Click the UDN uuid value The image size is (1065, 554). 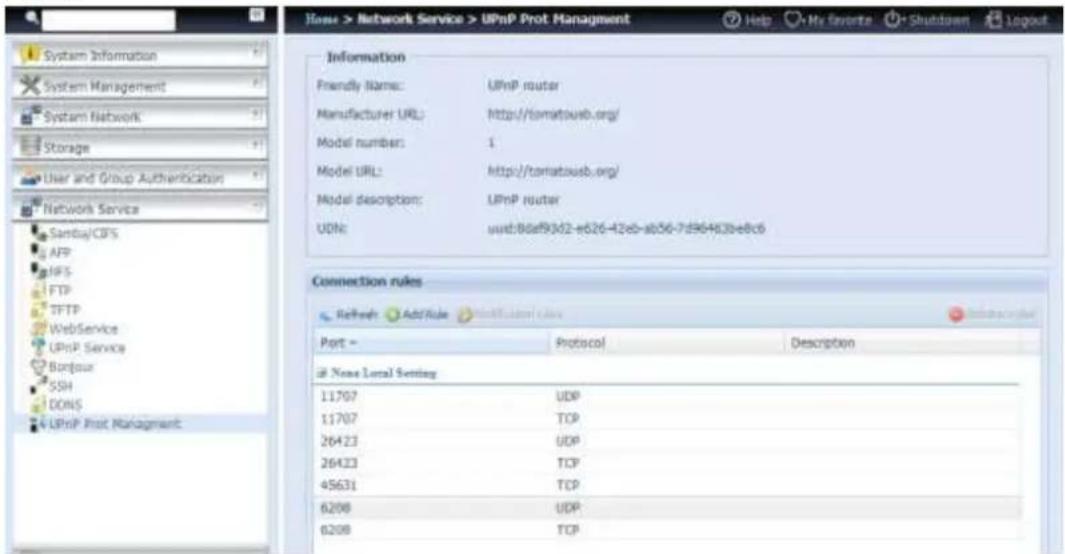pyautogui.click(x=626, y=228)
